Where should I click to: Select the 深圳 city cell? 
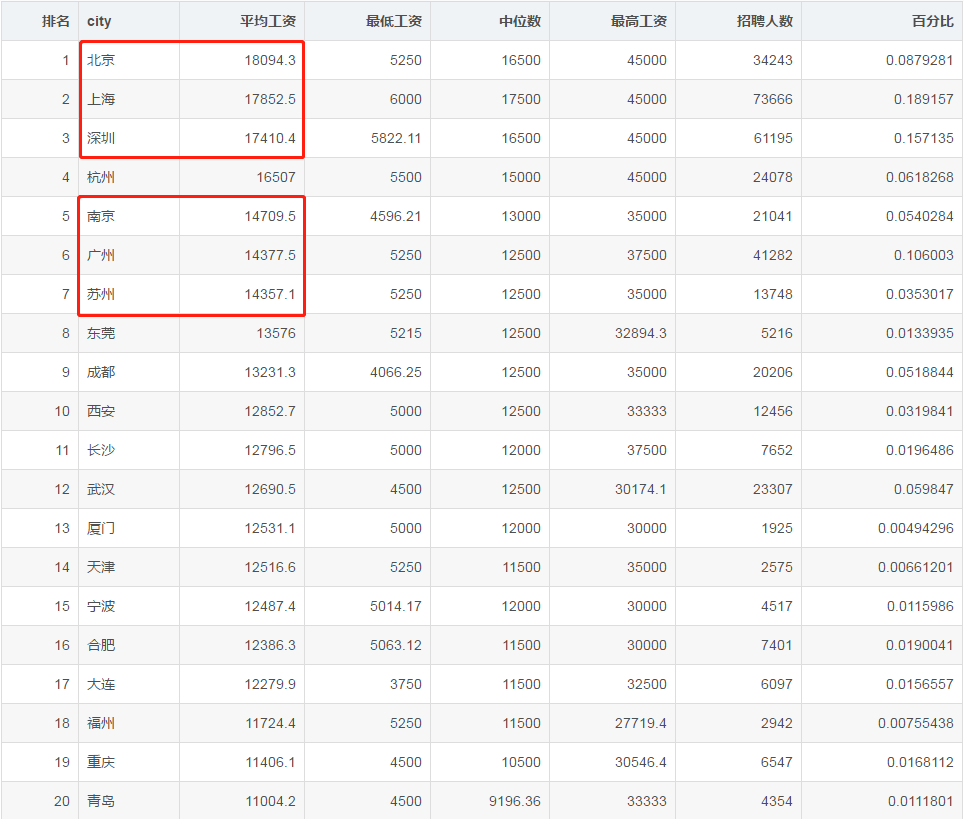(101, 138)
